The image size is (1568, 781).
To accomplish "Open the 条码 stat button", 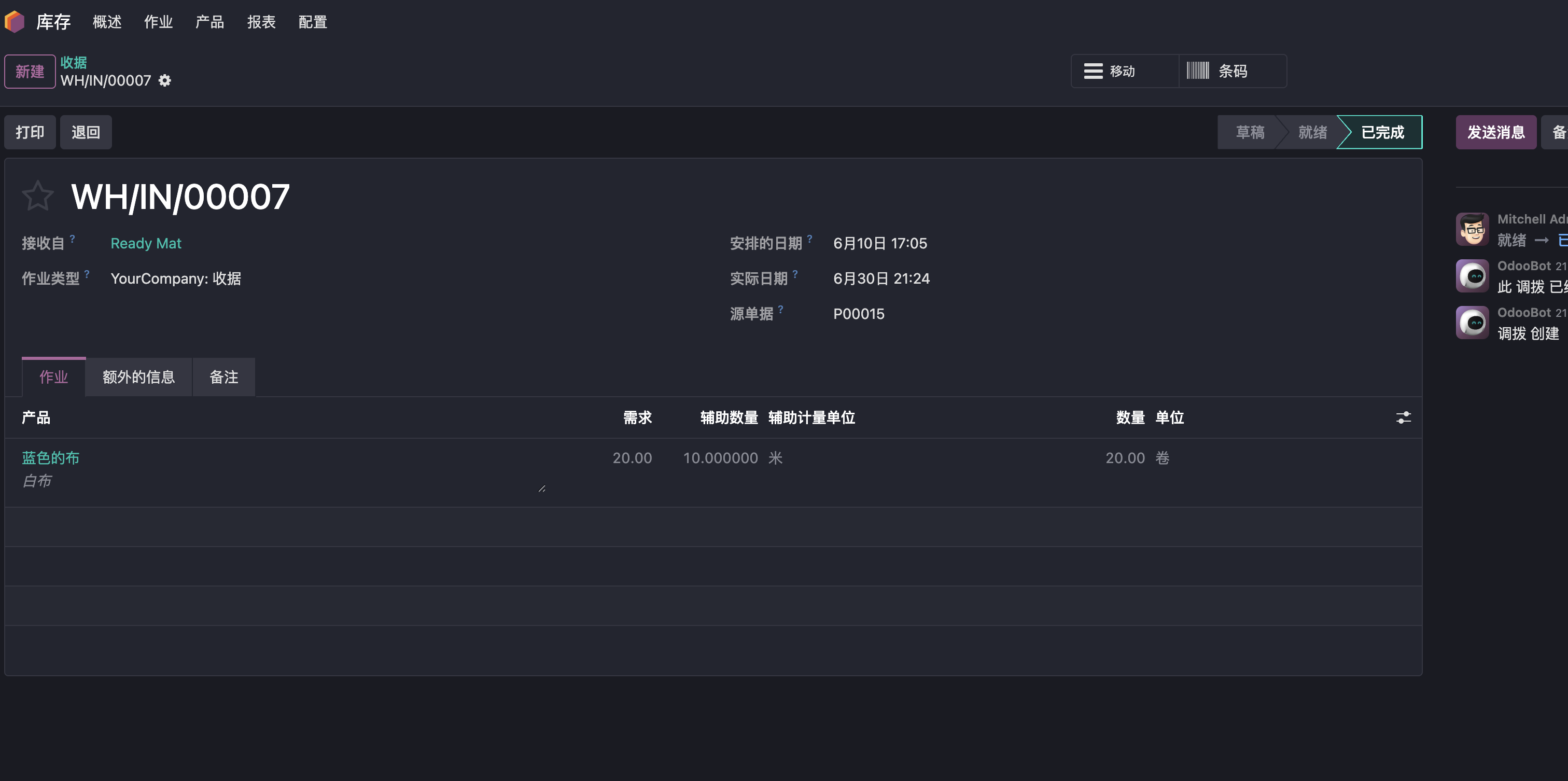I will 1233,71.
